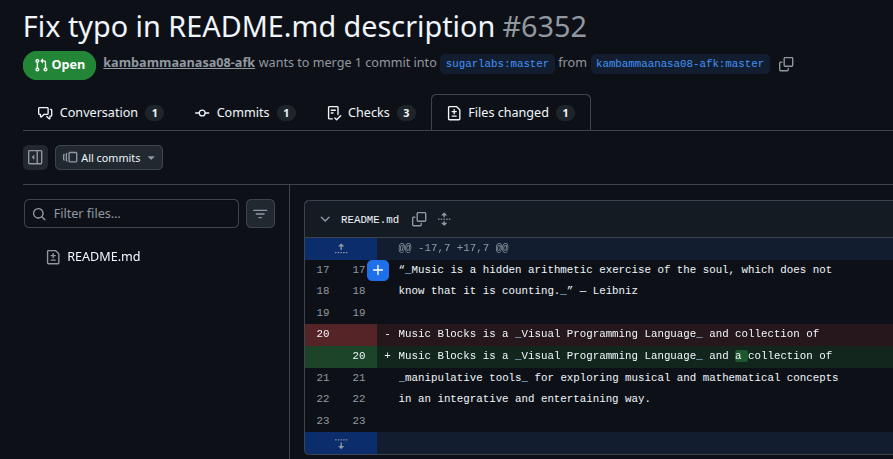Select README.md in the file tree
Image resolution: width=893 pixels, height=459 pixels.
[103, 257]
